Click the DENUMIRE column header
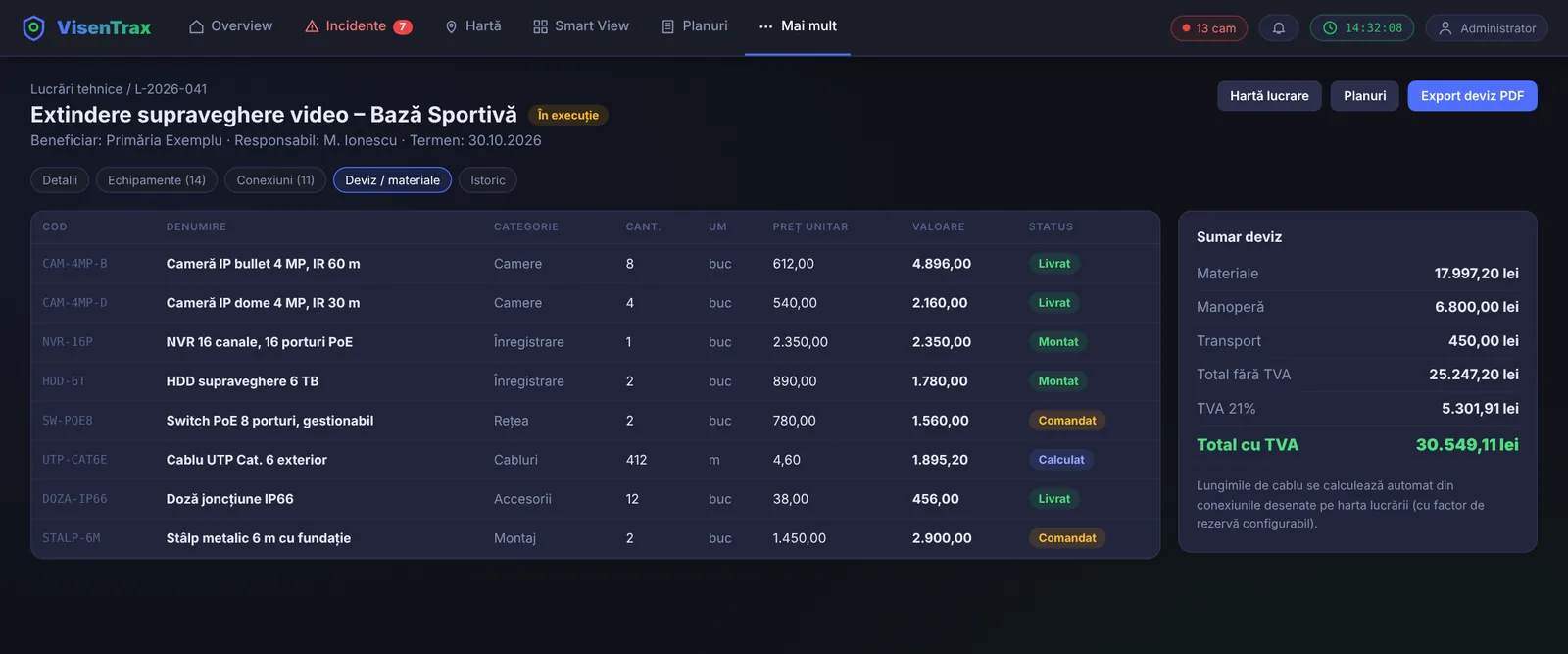 (196, 226)
